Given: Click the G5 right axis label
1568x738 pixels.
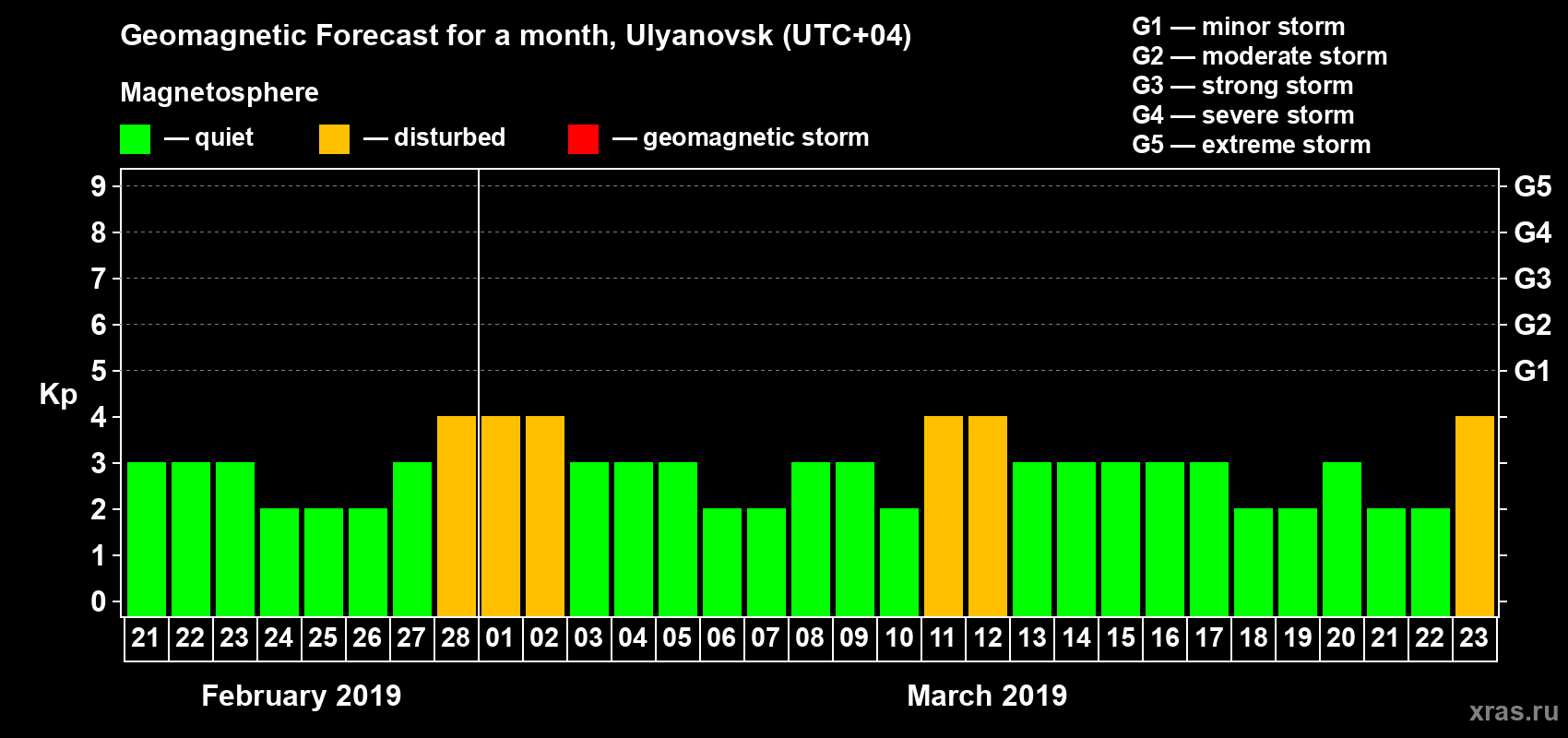Looking at the screenshot, I should coord(1533,186).
